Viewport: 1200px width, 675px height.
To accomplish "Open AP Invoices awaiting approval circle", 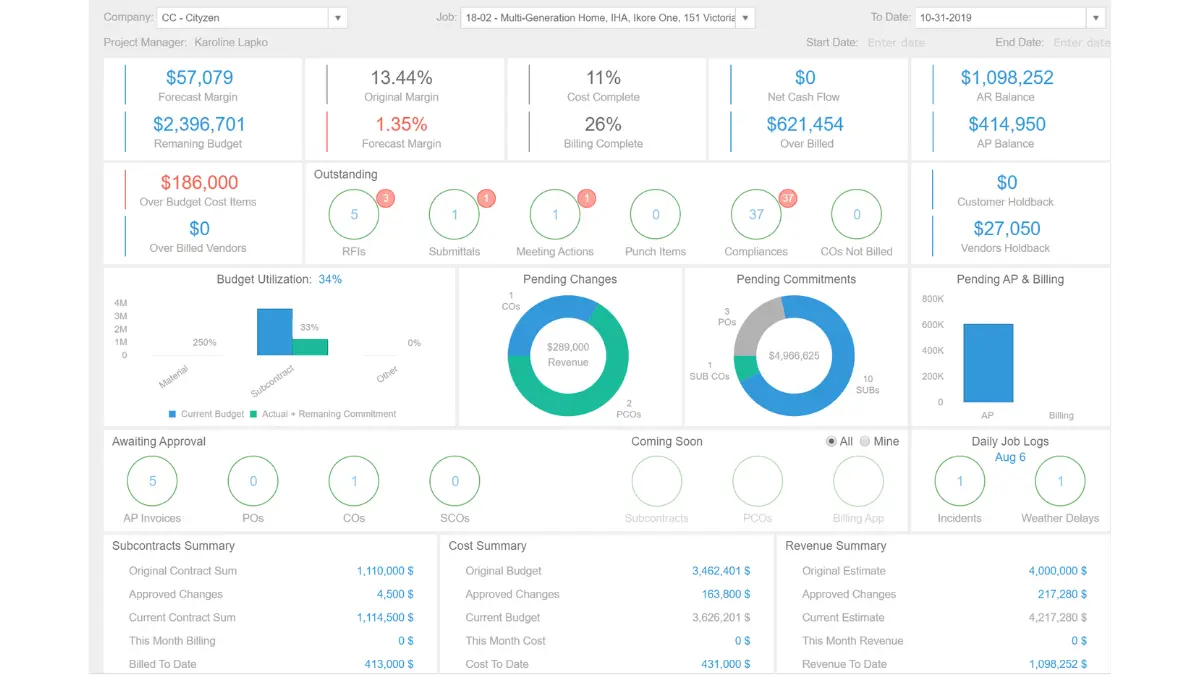I will (152, 481).
